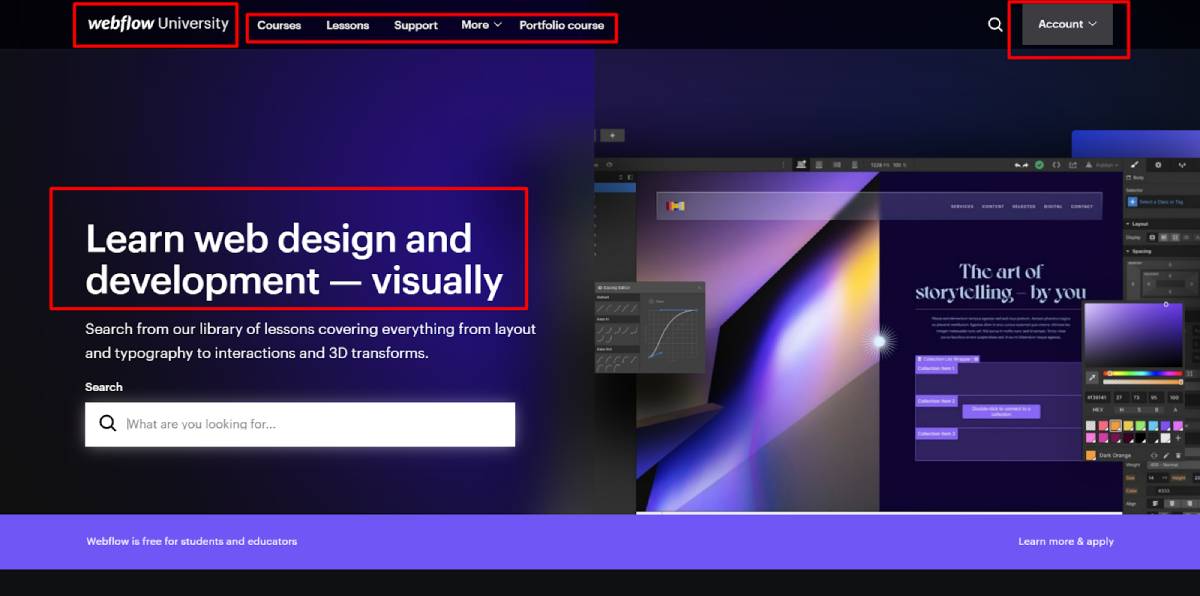Adjust the opacity slider below the hue bar
The width and height of the screenshot is (1200, 596).
point(1143,382)
